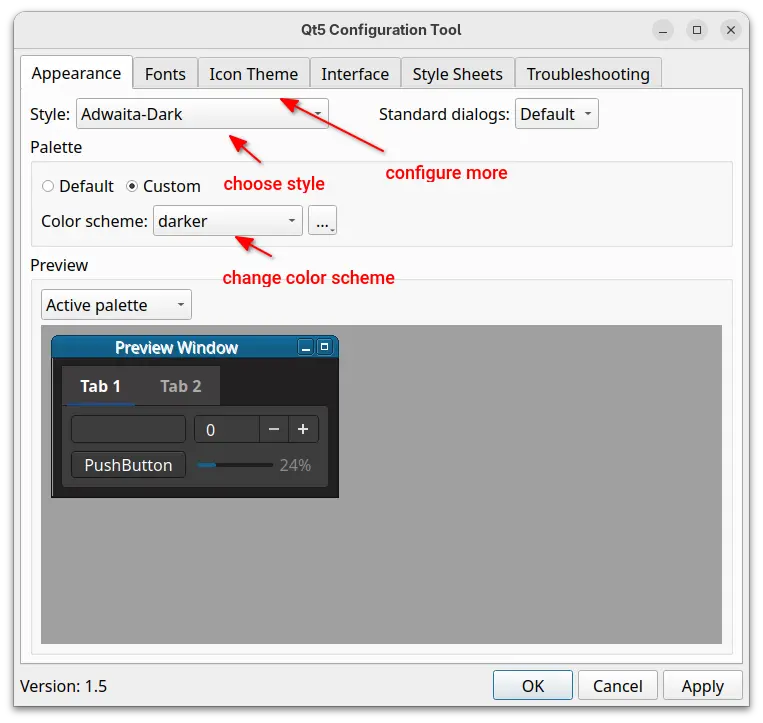Expand the Active palette dropdown
This screenshot has height=723, width=763.
tap(116, 305)
